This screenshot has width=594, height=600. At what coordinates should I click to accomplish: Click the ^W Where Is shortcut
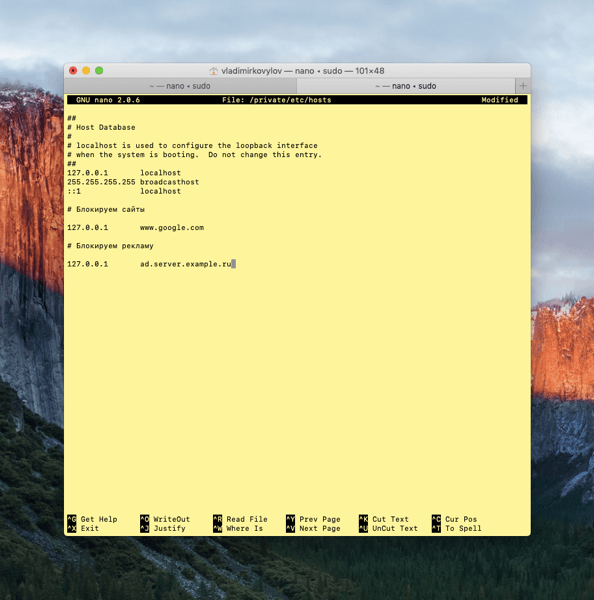(238, 528)
